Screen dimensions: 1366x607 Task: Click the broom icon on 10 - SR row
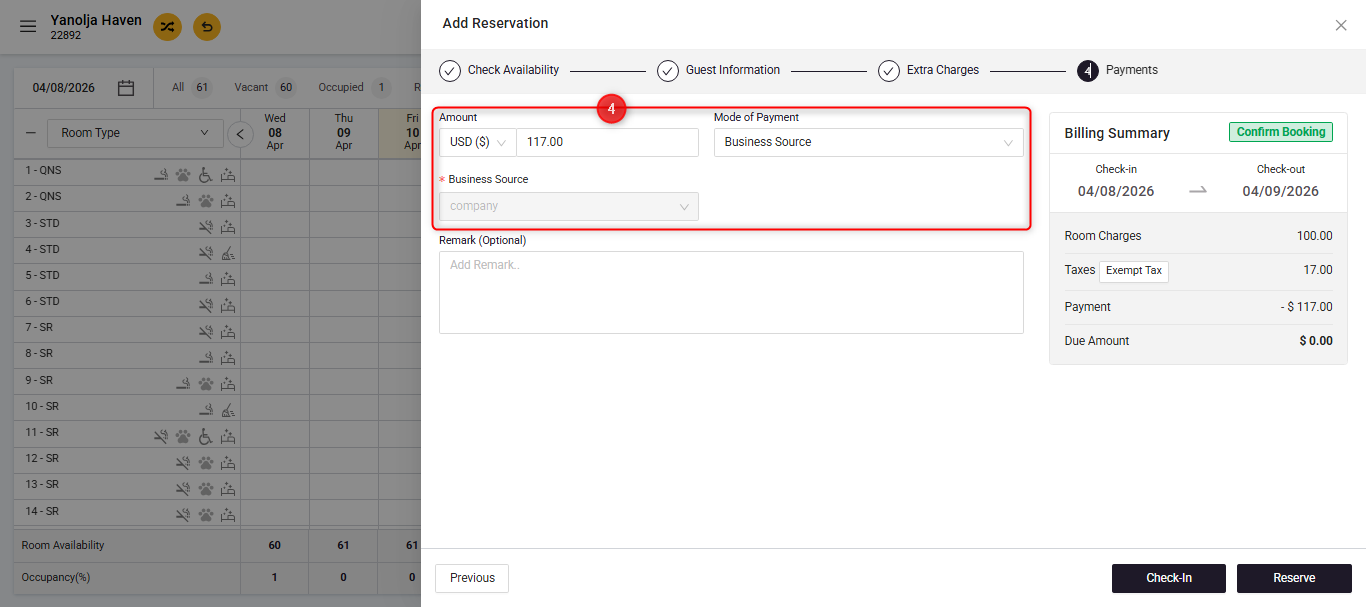tap(228, 410)
